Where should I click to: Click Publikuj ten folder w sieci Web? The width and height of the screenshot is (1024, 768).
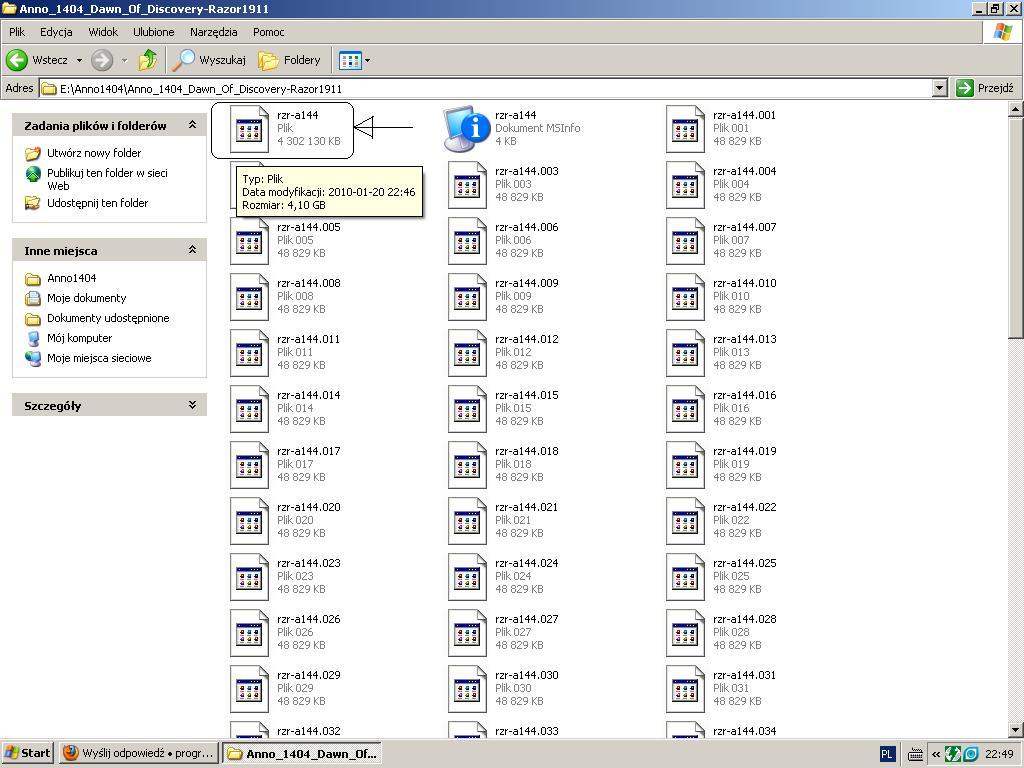(107, 179)
